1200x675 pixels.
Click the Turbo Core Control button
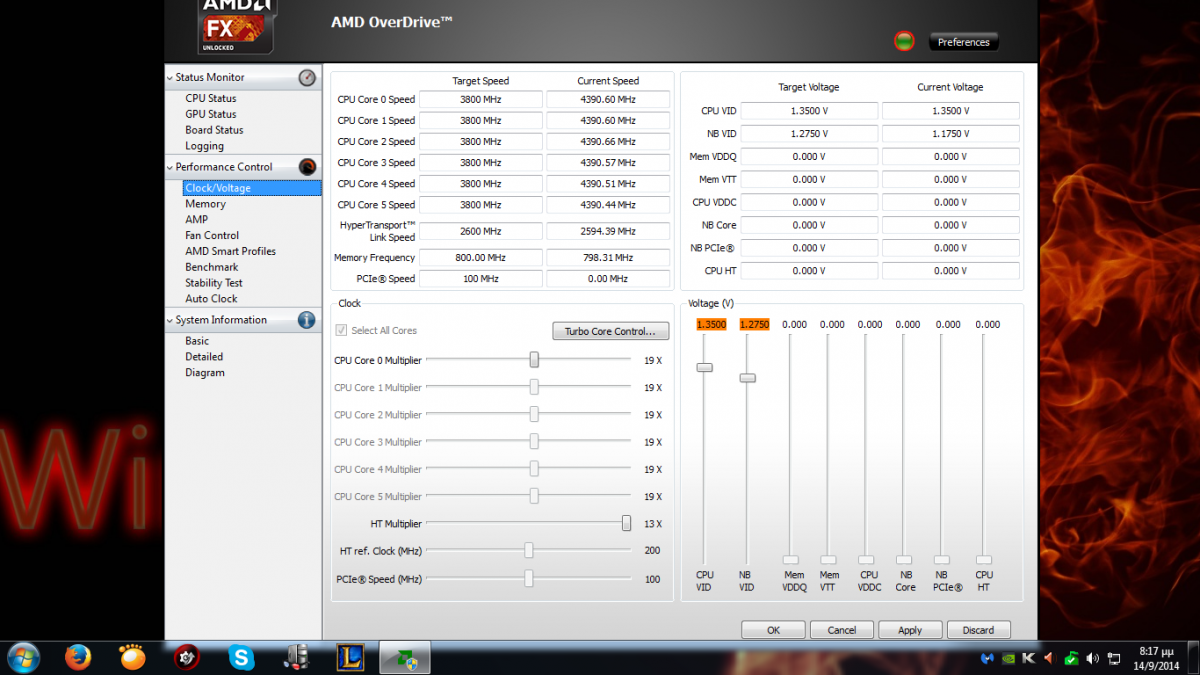(x=610, y=331)
